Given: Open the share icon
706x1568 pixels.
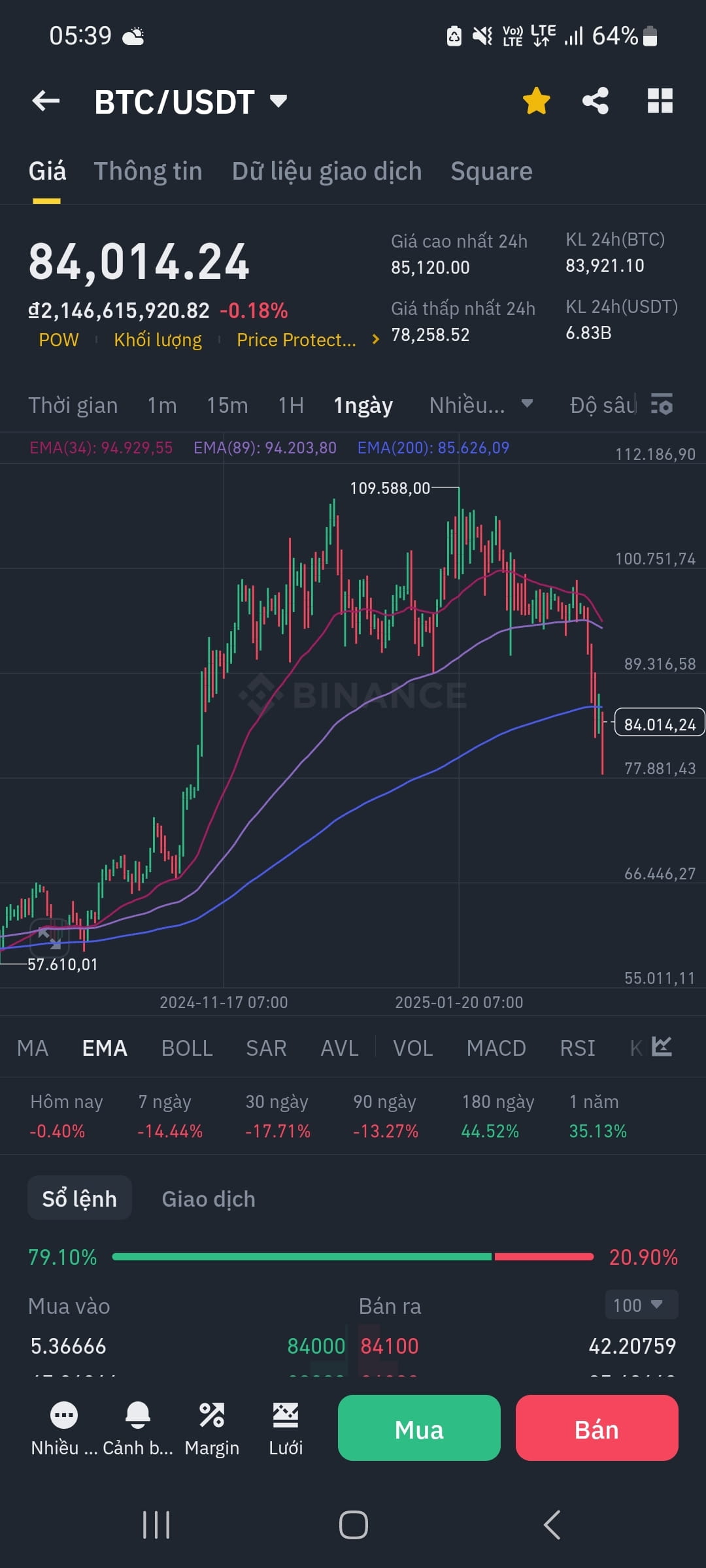Looking at the screenshot, I should coord(596,101).
